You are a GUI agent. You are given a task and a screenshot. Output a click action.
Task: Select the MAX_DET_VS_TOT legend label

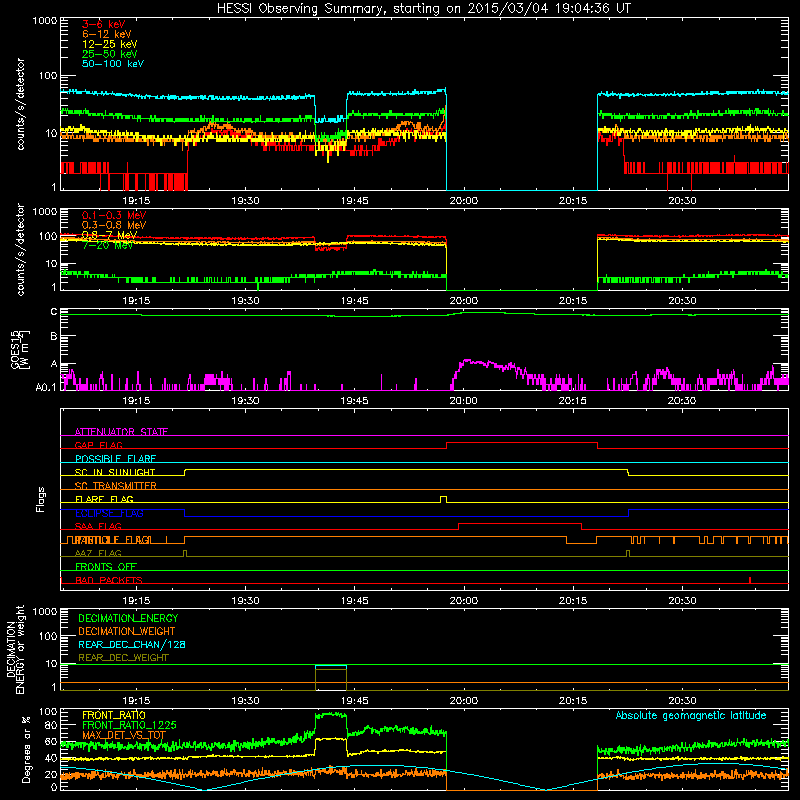(124, 735)
